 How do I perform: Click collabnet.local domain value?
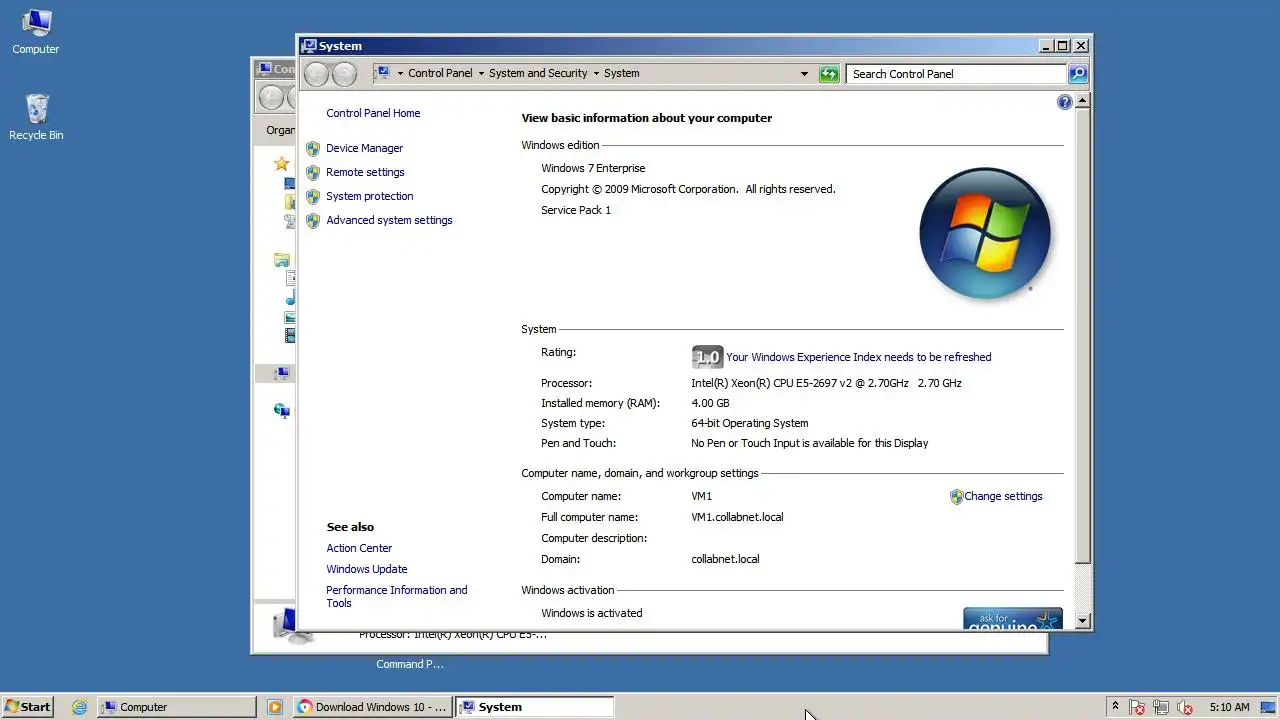[725, 559]
